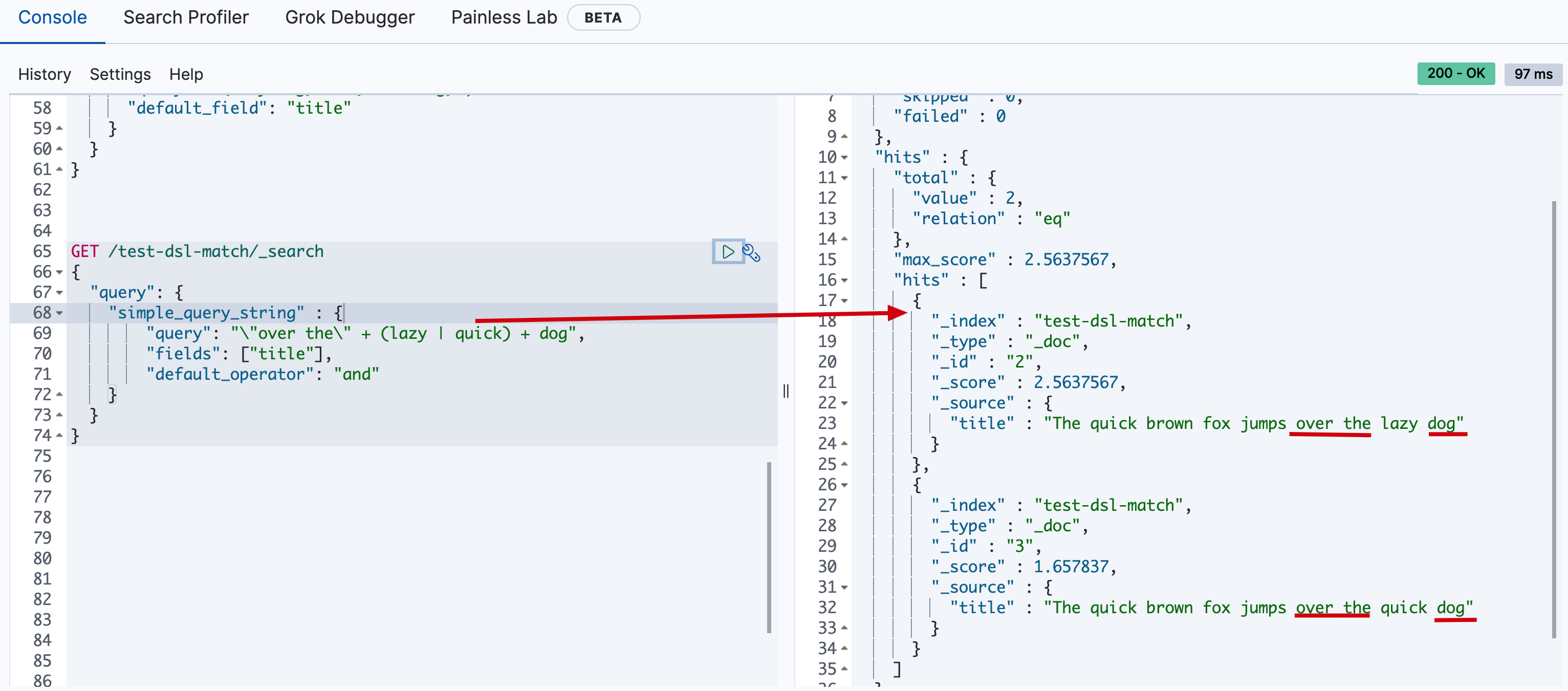Open the Grok Debugger tab
Screen dimensions: 1568x691
350,17
